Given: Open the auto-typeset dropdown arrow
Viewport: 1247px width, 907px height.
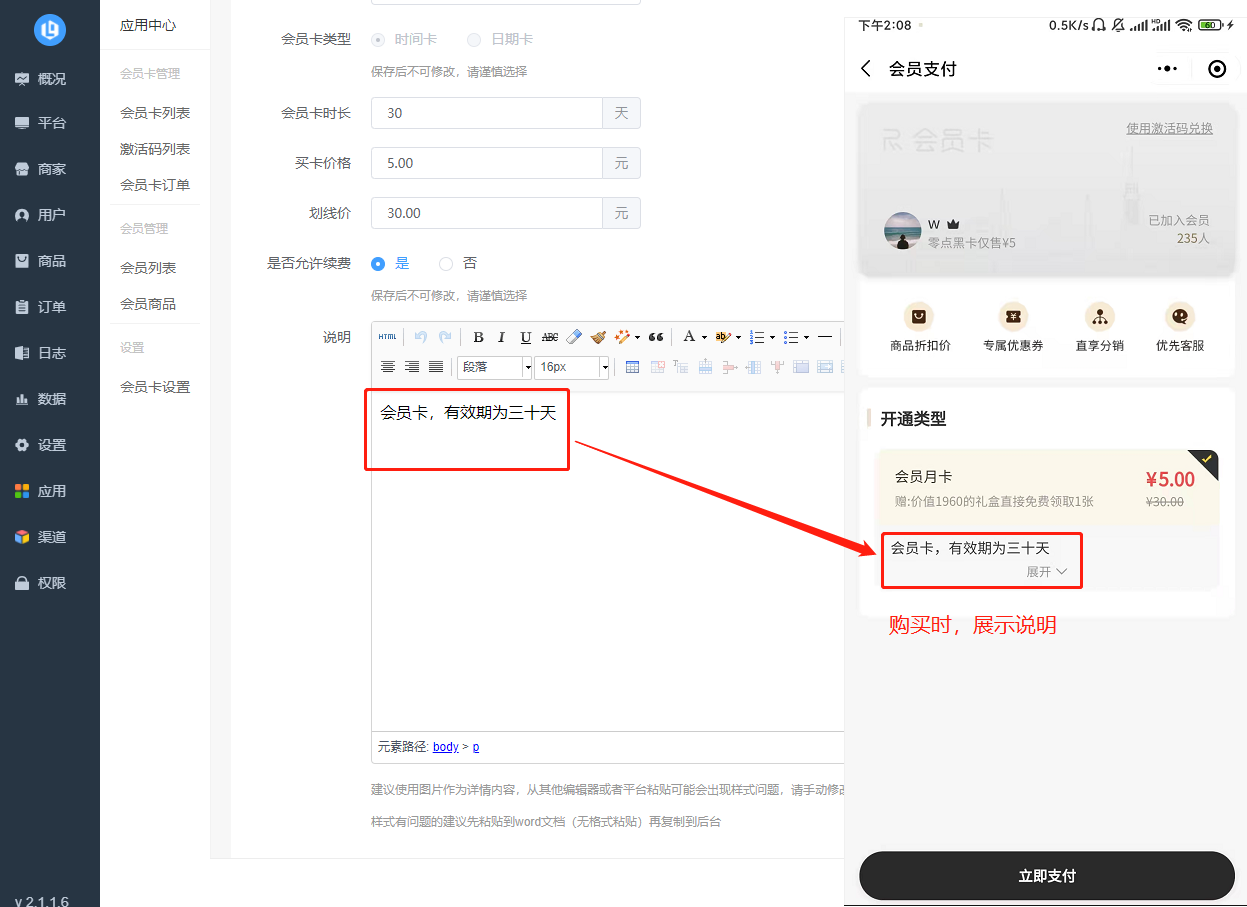Looking at the screenshot, I should [638, 337].
